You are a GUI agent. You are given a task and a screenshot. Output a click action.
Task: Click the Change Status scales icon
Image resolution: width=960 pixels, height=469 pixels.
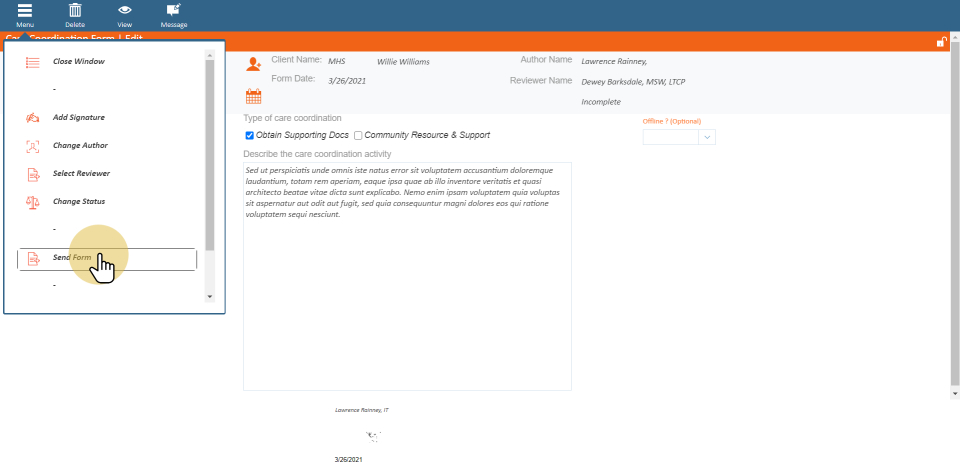pyautogui.click(x=32, y=202)
